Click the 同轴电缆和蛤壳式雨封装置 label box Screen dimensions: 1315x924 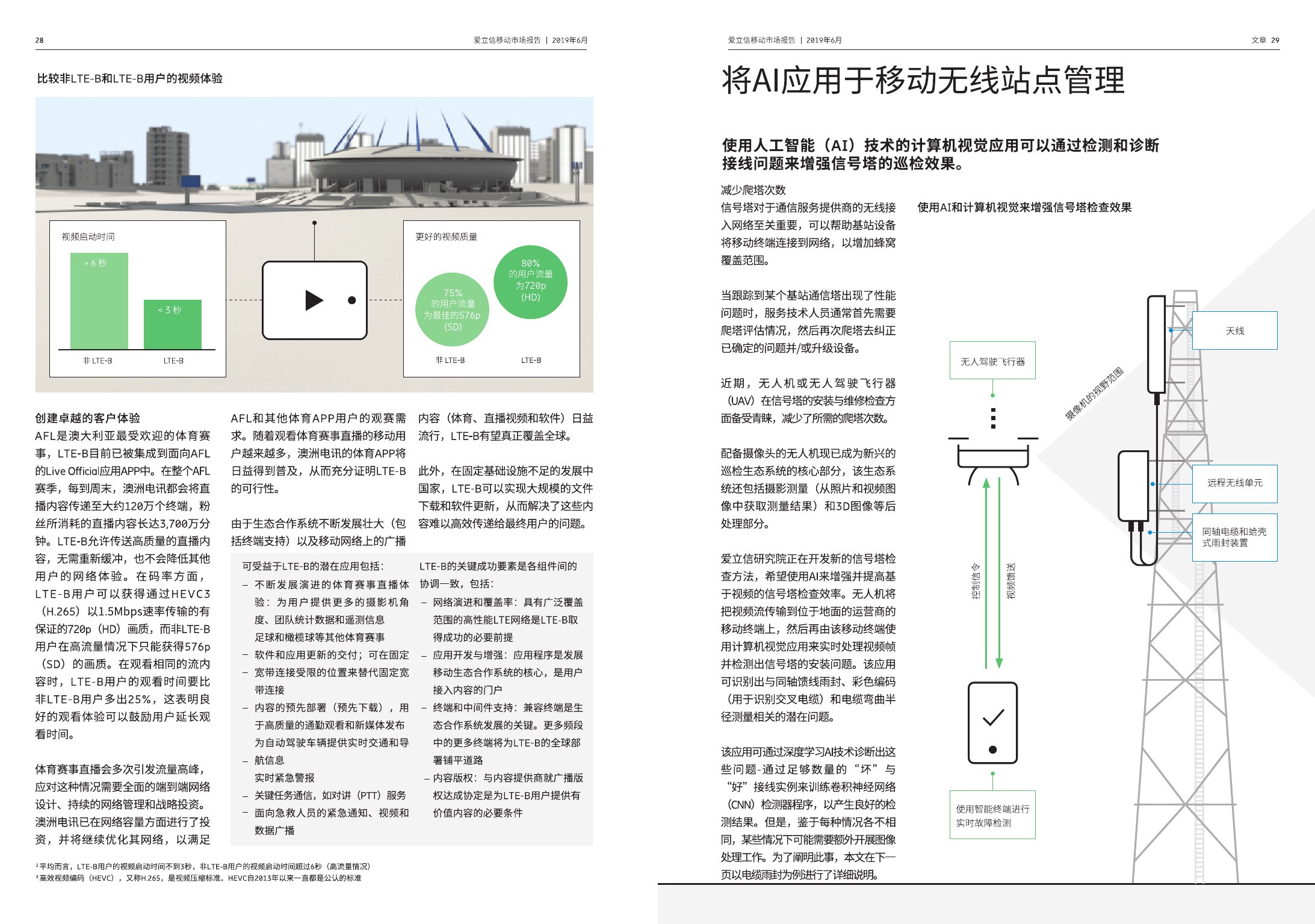tap(1234, 537)
